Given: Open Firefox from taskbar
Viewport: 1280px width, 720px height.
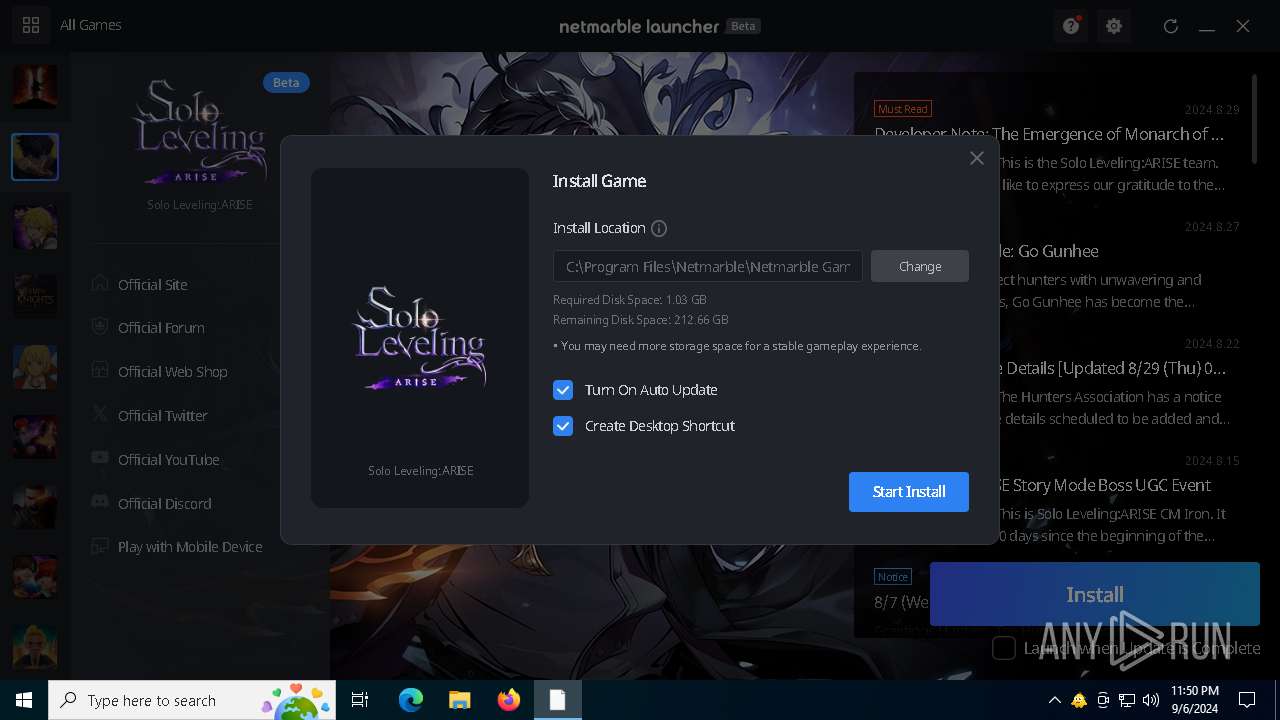Looking at the screenshot, I should pyautogui.click(x=509, y=700).
